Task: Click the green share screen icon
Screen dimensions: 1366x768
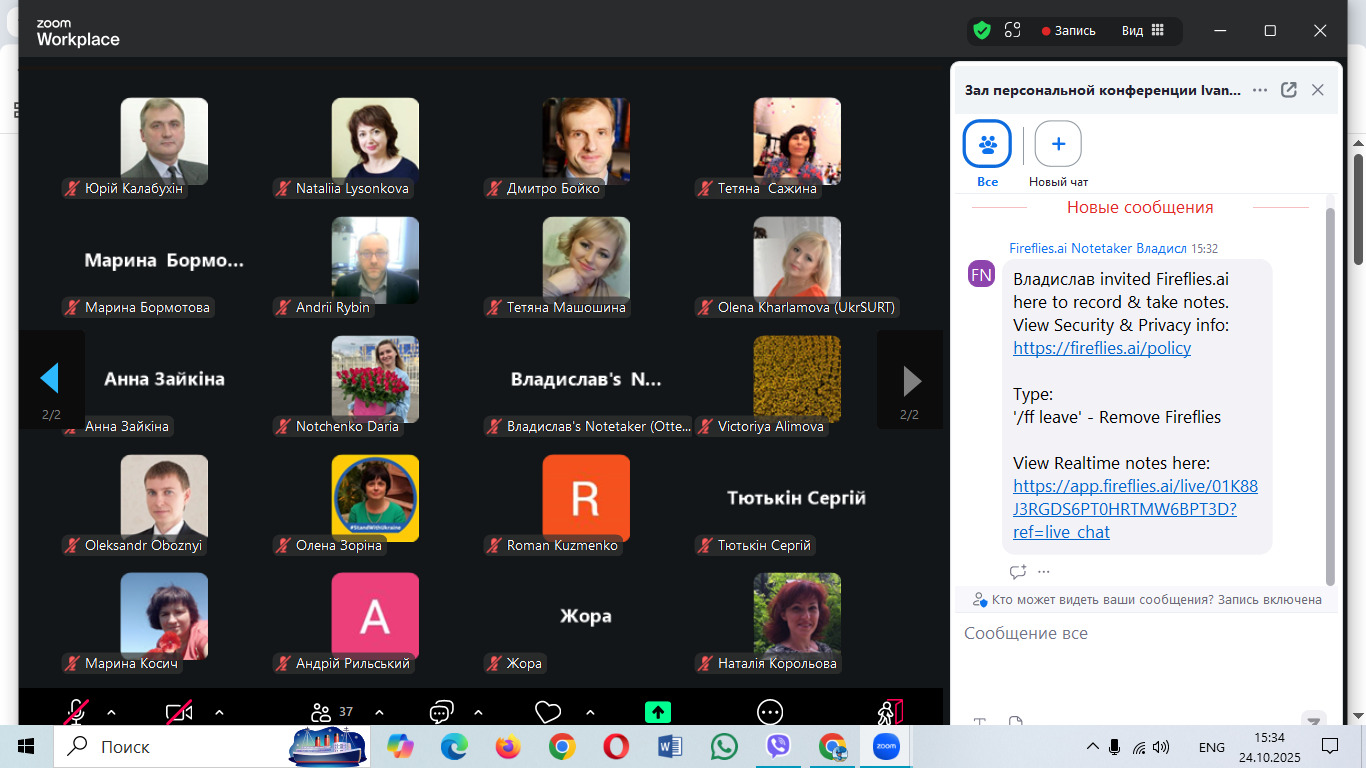Action: [x=657, y=712]
